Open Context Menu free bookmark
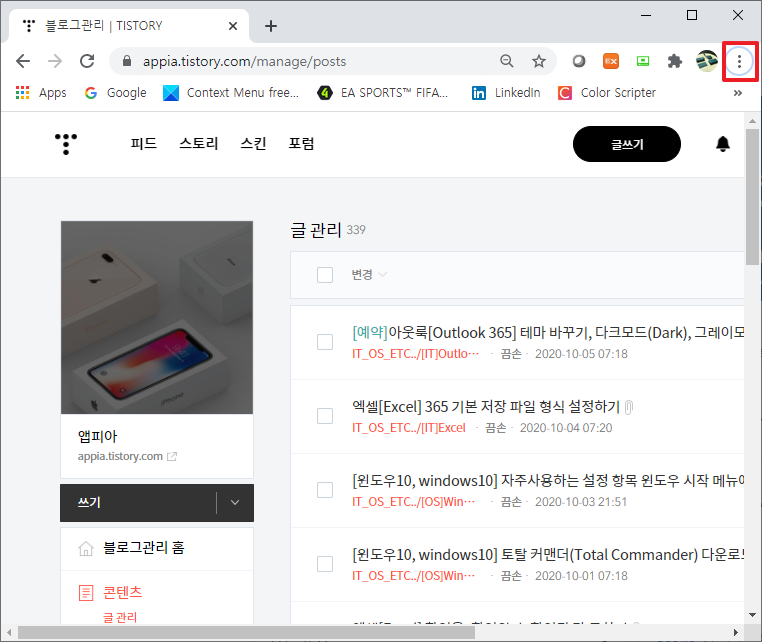Screen dimensions: 762x642 231,93
